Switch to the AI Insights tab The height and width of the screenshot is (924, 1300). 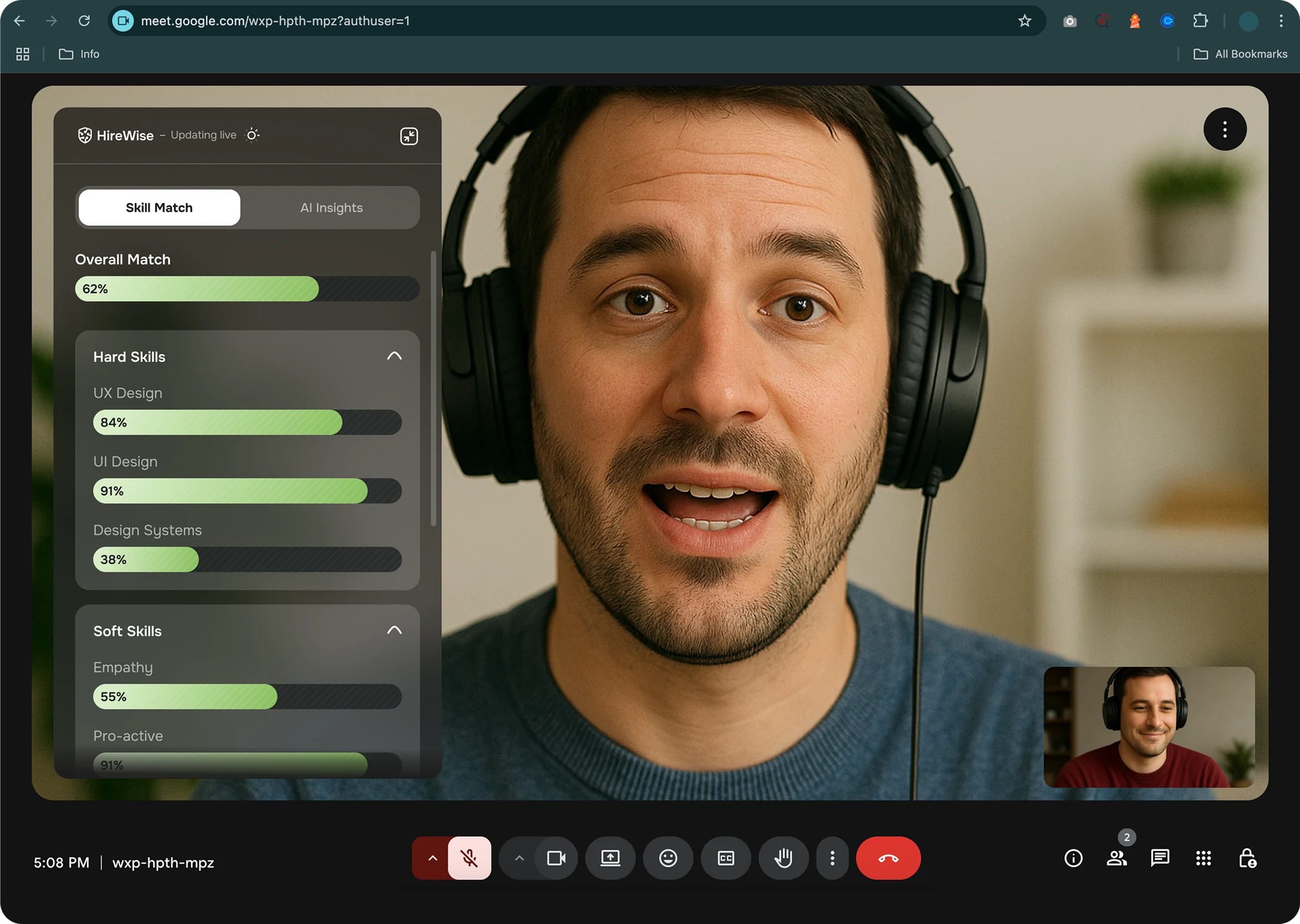coord(331,208)
